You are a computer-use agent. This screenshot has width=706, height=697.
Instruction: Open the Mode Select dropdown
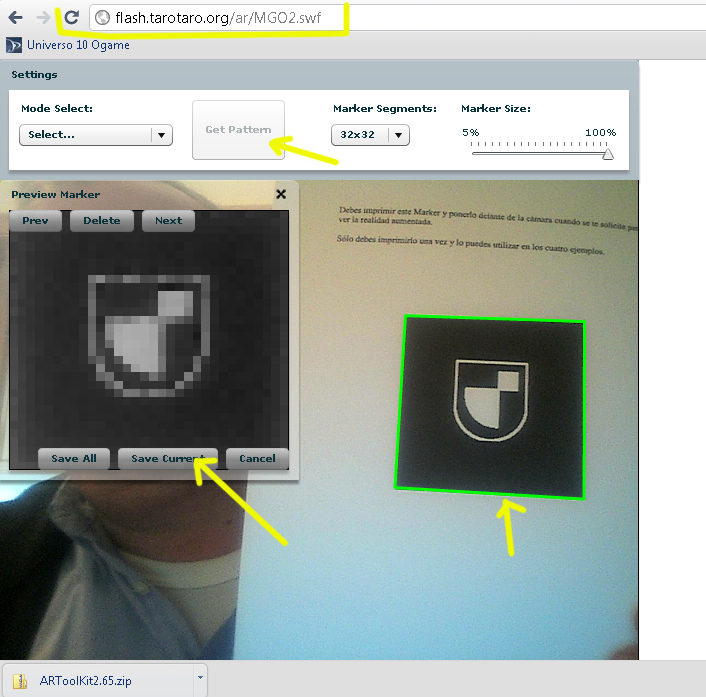(x=96, y=135)
